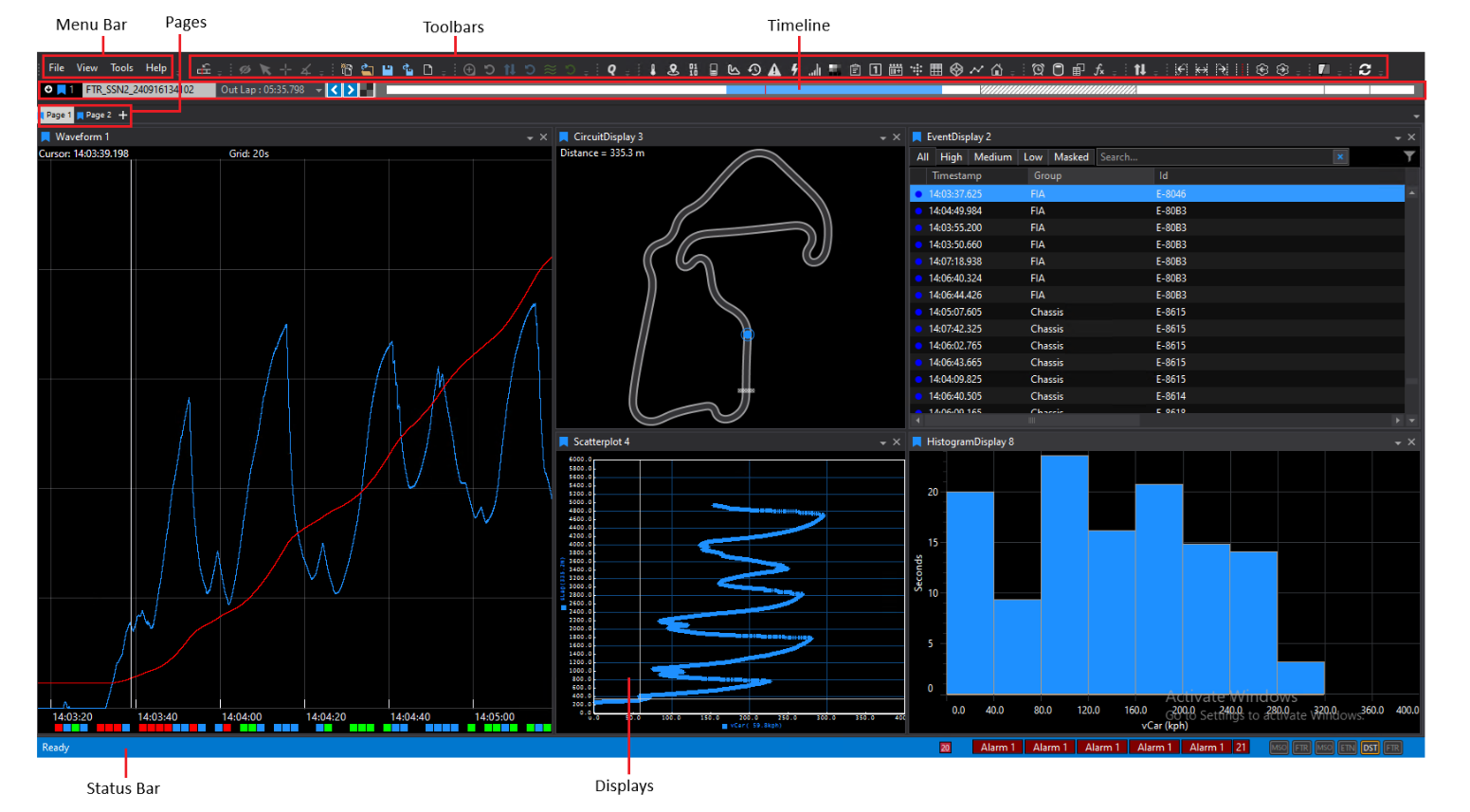Click the blue highlighted section of the timeline

pos(834,90)
